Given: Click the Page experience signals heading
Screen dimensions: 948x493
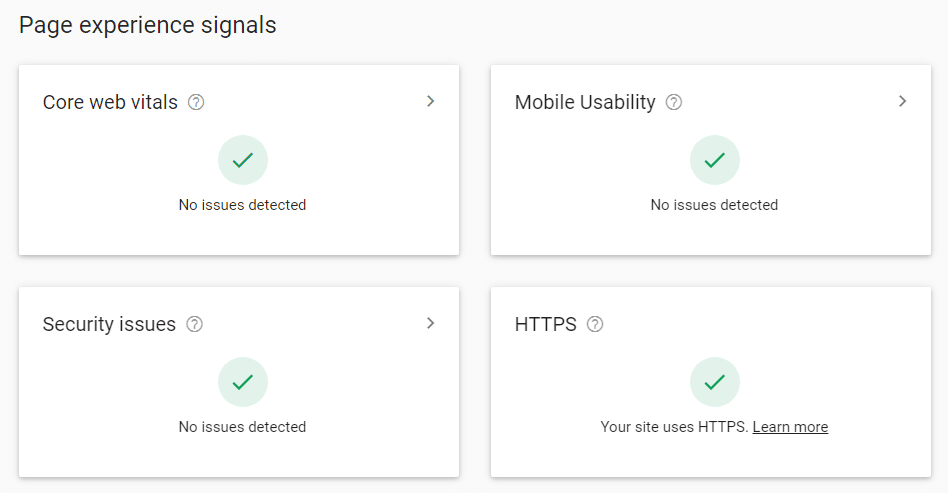Looking at the screenshot, I should [x=147, y=26].
